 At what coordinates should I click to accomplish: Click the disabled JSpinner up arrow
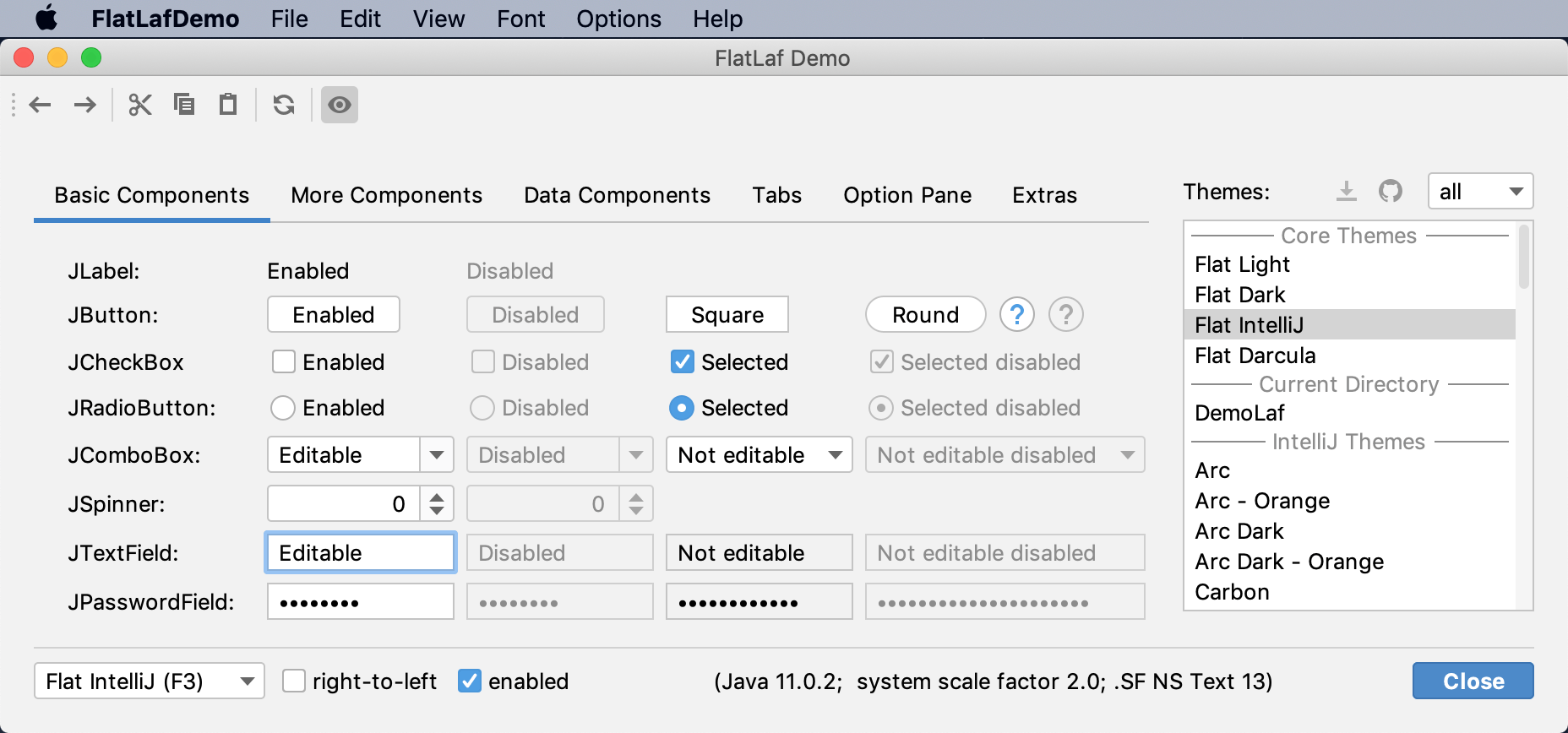point(636,496)
